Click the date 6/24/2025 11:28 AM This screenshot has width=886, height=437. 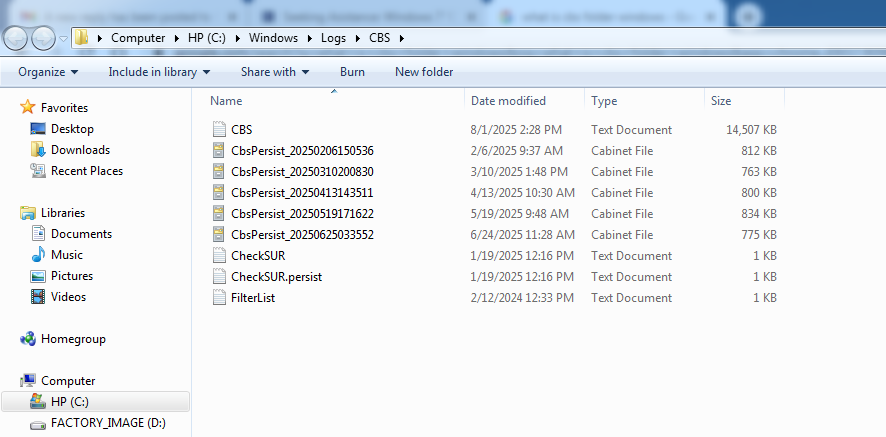[x=522, y=235]
